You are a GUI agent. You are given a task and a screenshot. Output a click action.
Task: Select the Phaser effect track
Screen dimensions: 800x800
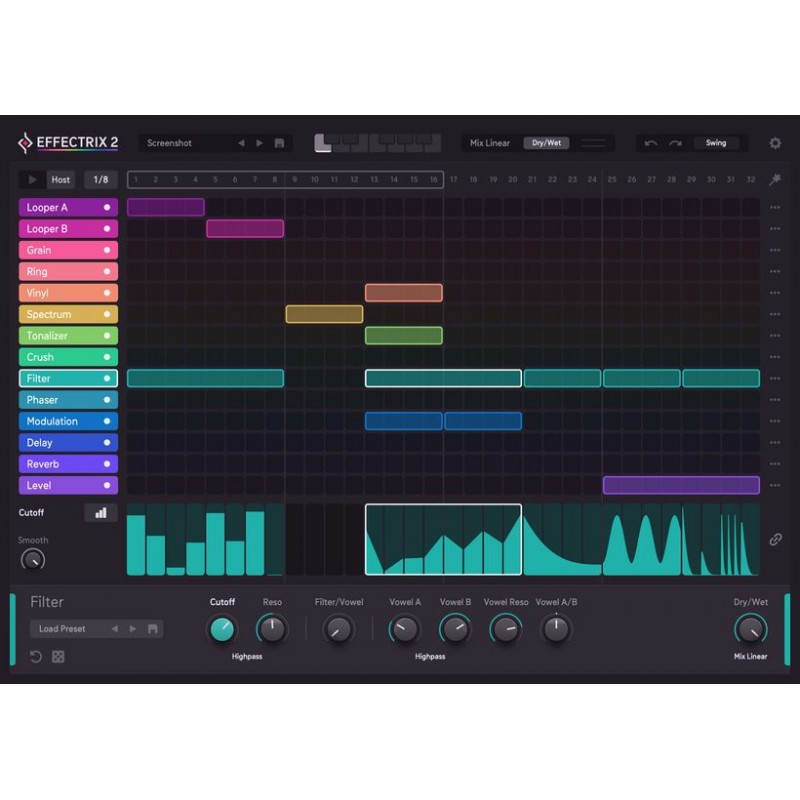tap(60, 400)
